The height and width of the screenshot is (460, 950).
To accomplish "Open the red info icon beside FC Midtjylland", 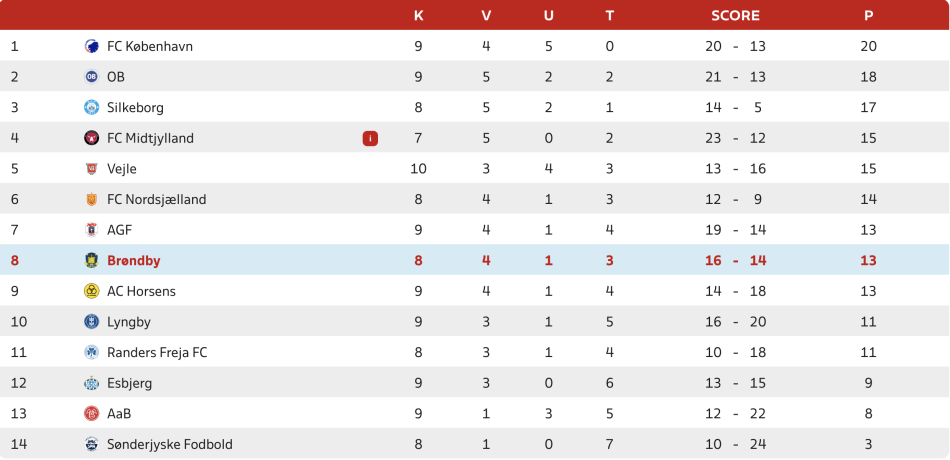I will click(x=370, y=138).
